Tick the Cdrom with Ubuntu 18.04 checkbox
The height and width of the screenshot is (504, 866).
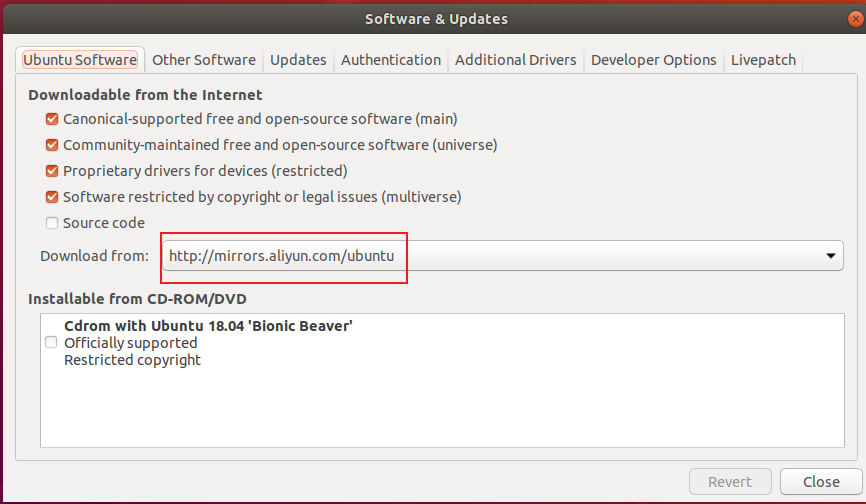[x=51, y=342]
